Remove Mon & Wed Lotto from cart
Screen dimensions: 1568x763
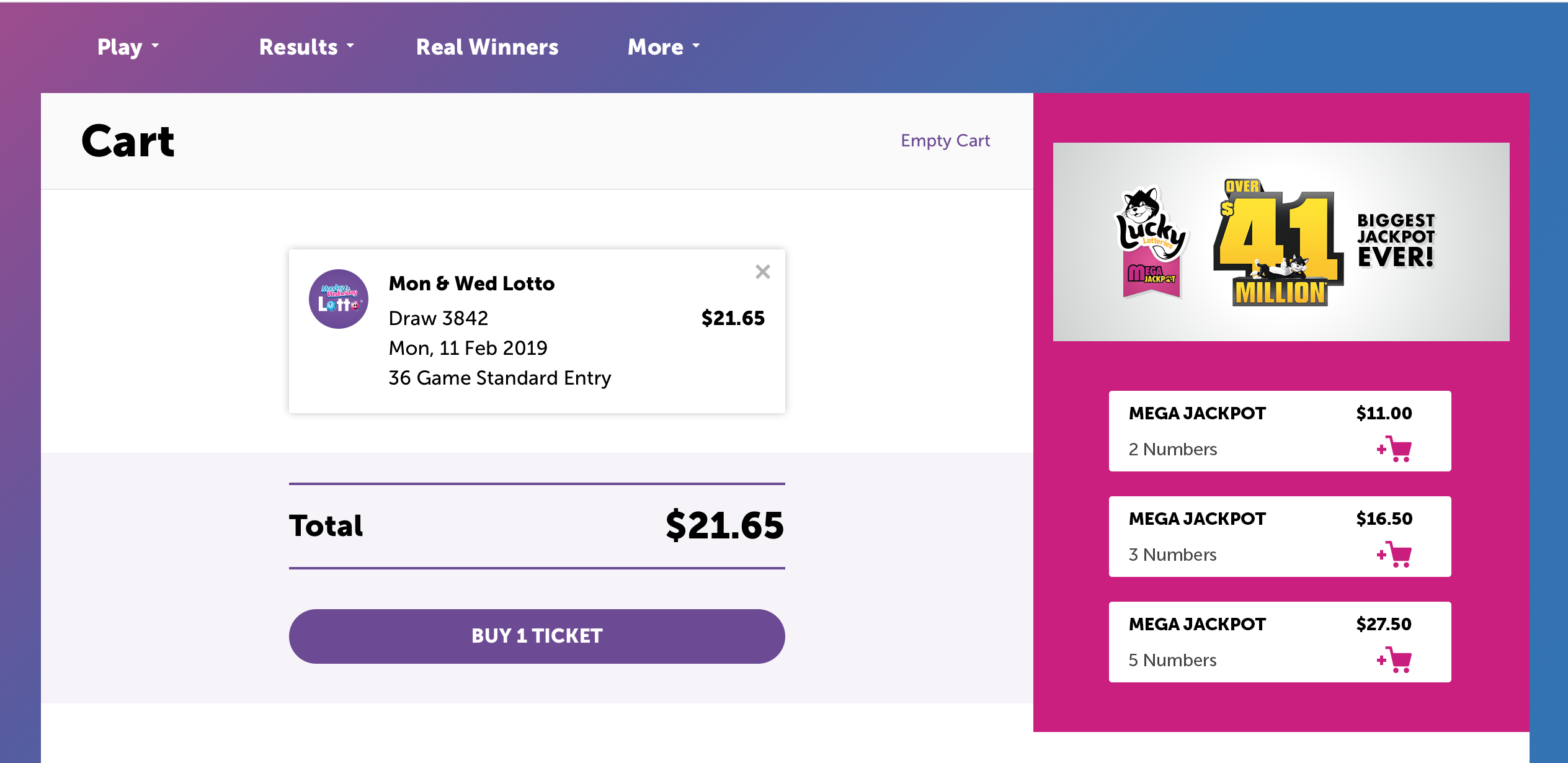(762, 272)
